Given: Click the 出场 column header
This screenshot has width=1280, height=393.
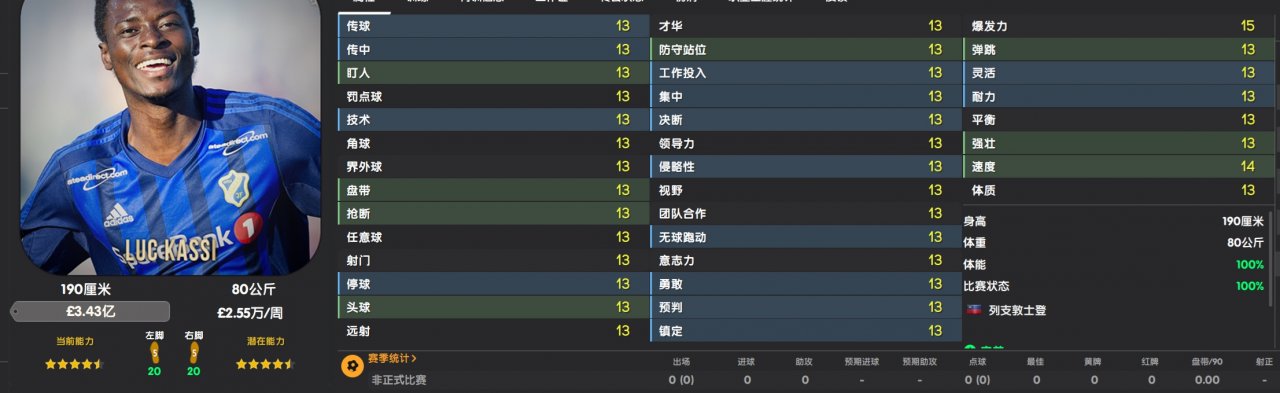Looking at the screenshot, I should (x=681, y=362).
